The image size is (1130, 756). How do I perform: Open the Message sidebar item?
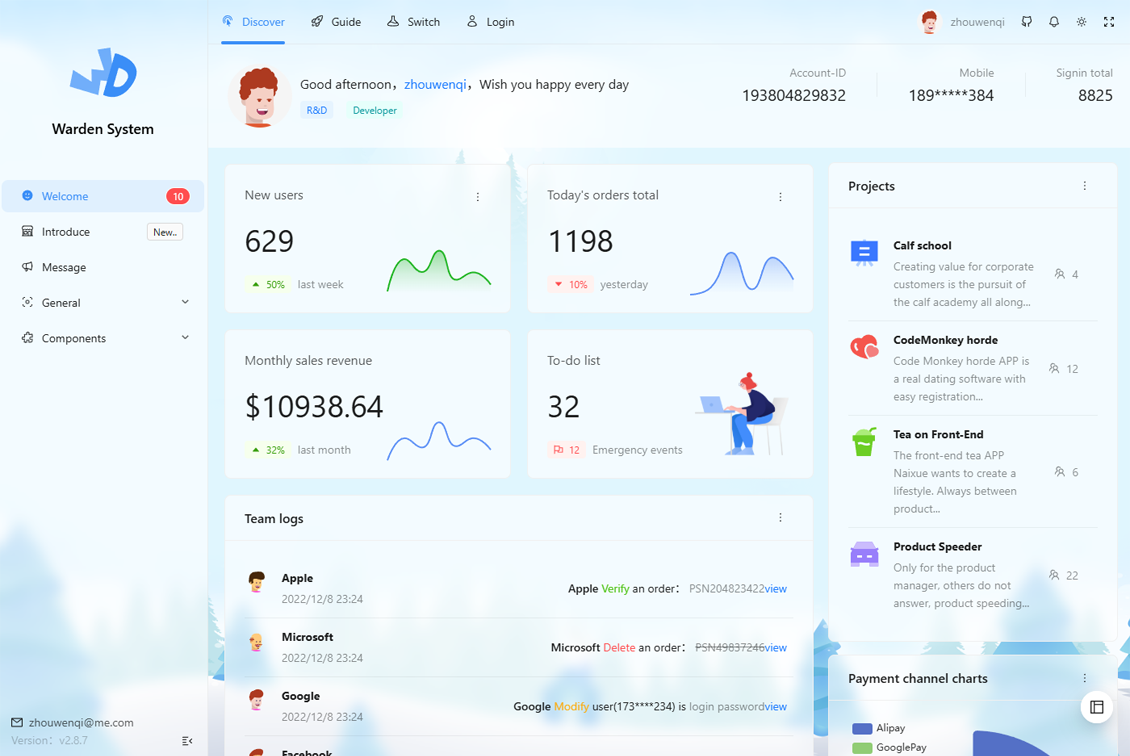[x=64, y=268]
